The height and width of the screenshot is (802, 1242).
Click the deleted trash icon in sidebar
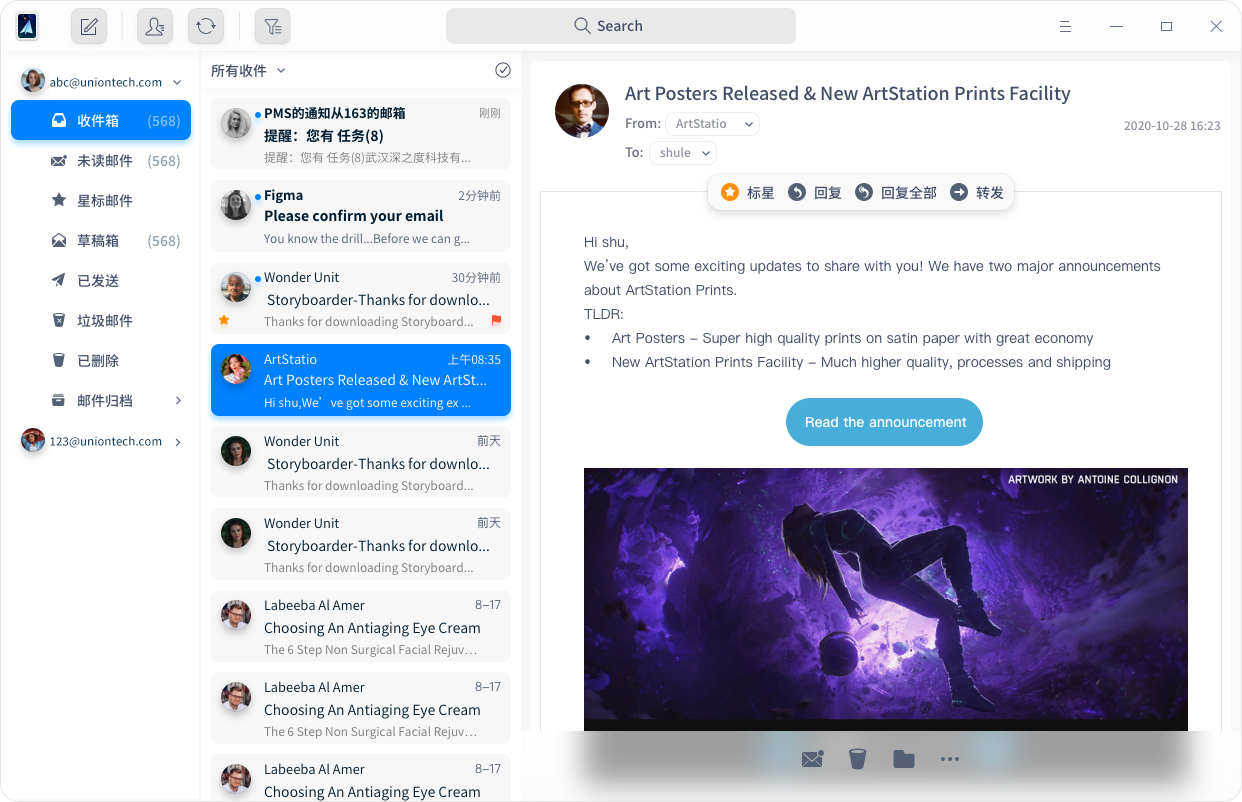pos(59,361)
